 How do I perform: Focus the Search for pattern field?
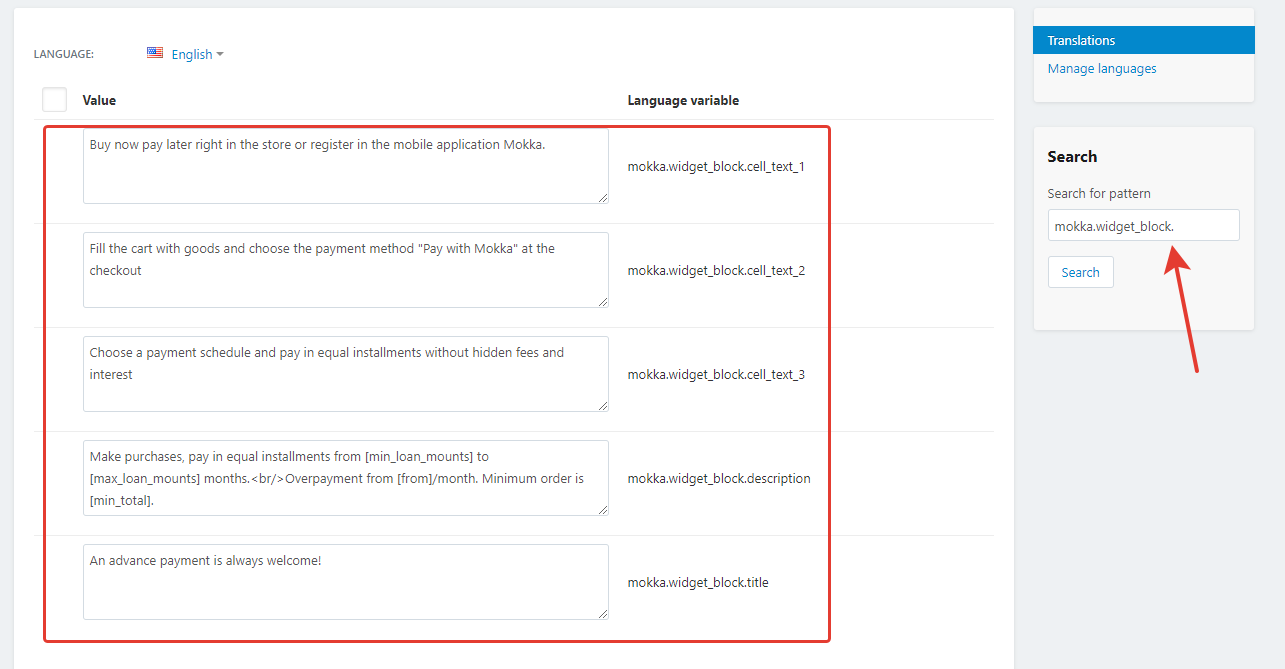(1143, 226)
